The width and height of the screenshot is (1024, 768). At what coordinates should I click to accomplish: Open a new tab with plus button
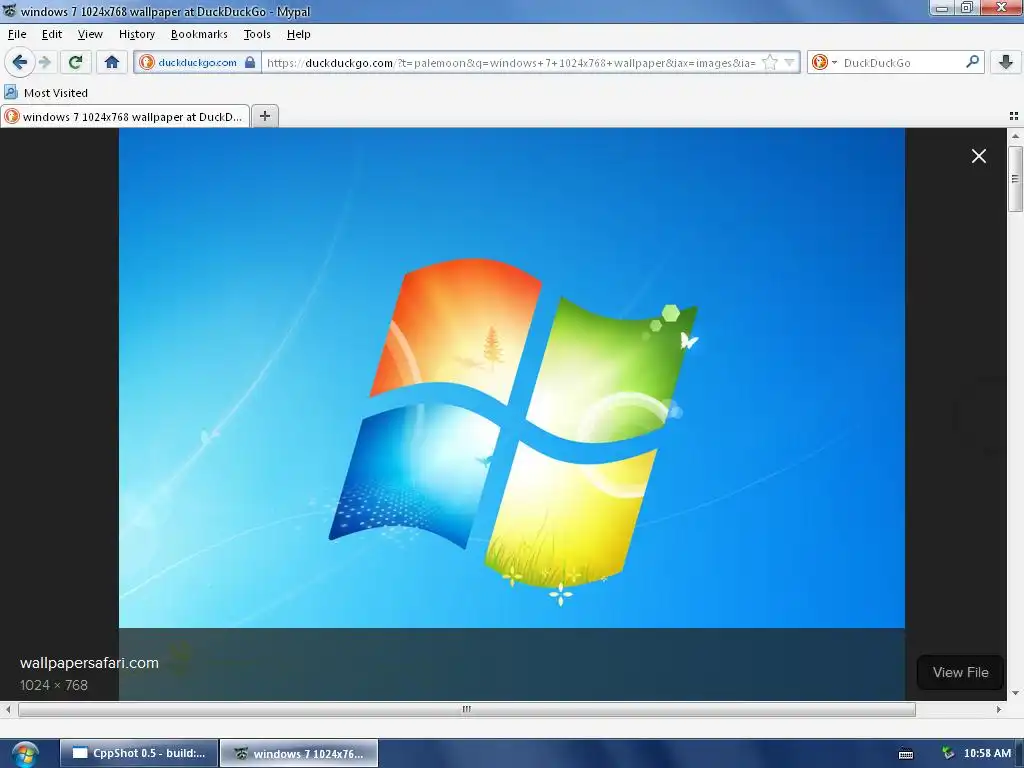click(264, 116)
